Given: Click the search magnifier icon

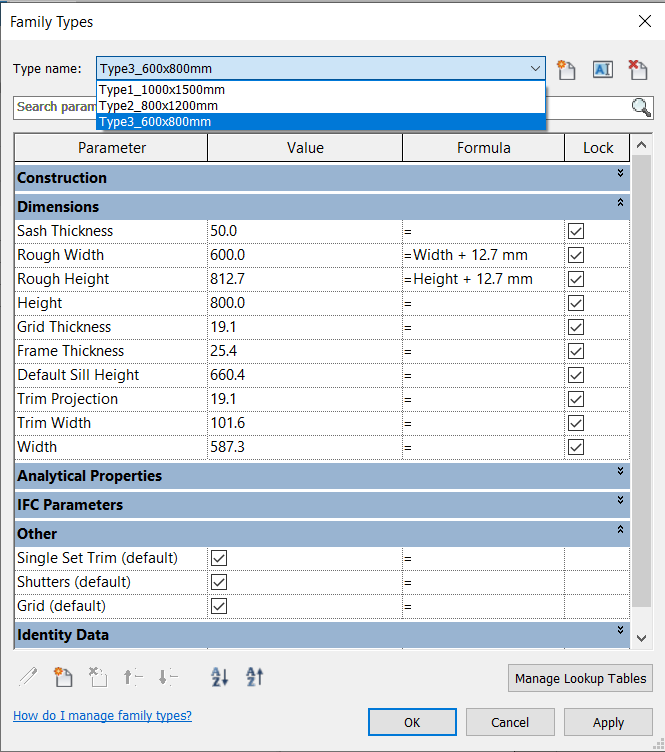Looking at the screenshot, I should click(641, 107).
